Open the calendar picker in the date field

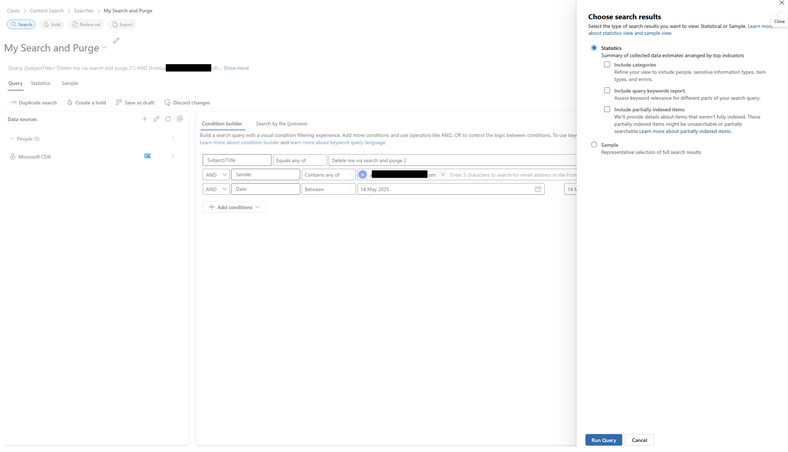pyautogui.click(x=538, y=189)
